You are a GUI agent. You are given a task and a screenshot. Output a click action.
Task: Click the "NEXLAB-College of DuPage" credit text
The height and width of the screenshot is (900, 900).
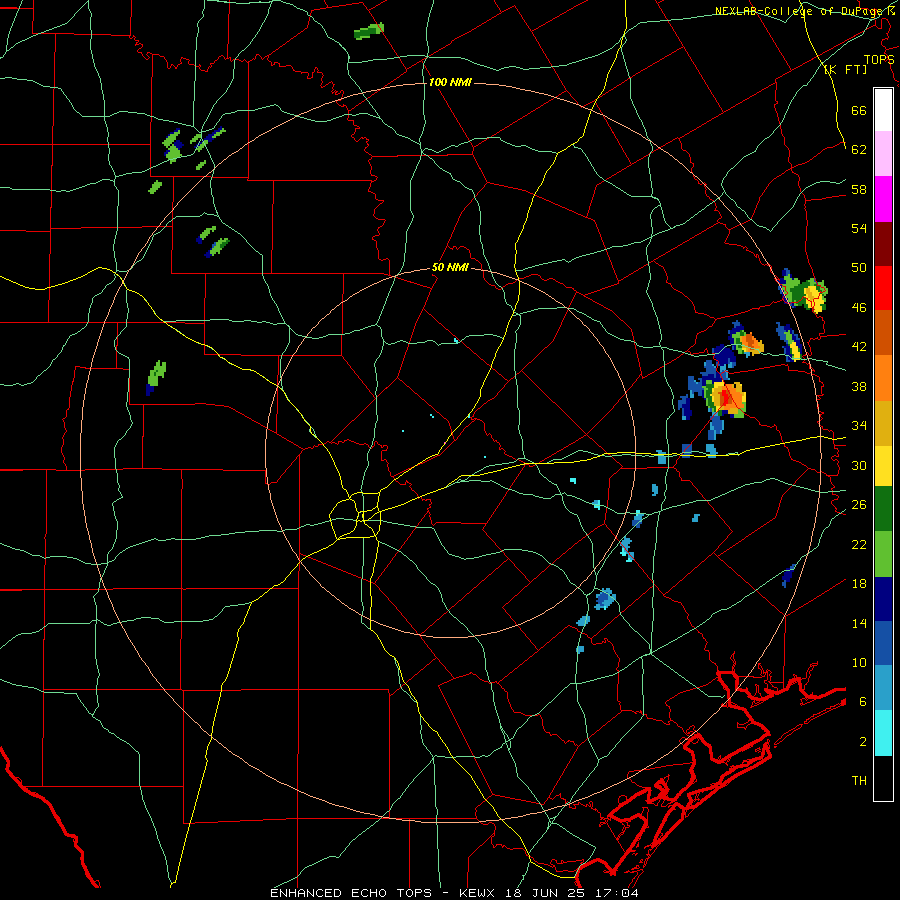coord(798,11)
